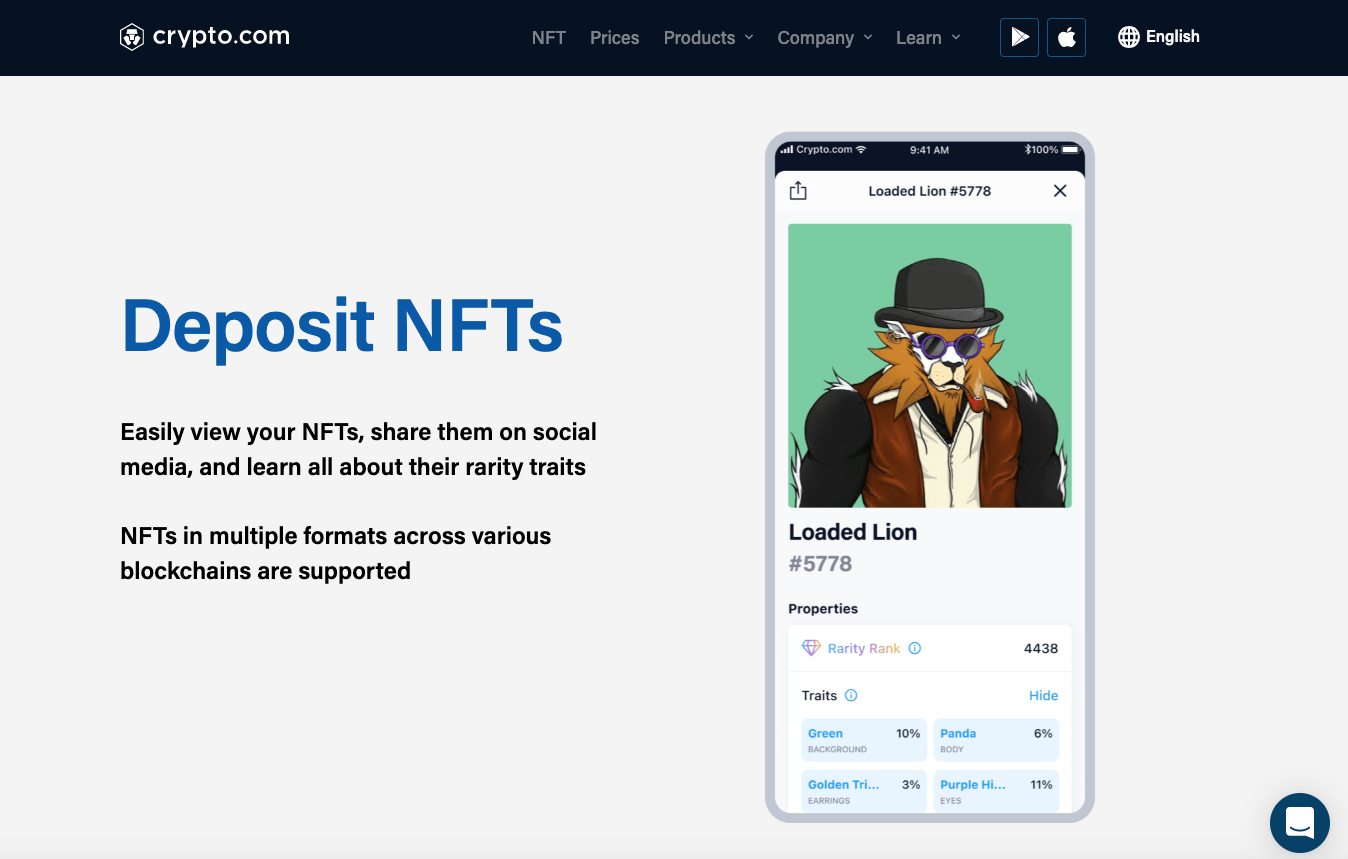1348x859 pixels.
Task: Click the 9:41 AM phone time
Action: [x=929, y=150]
